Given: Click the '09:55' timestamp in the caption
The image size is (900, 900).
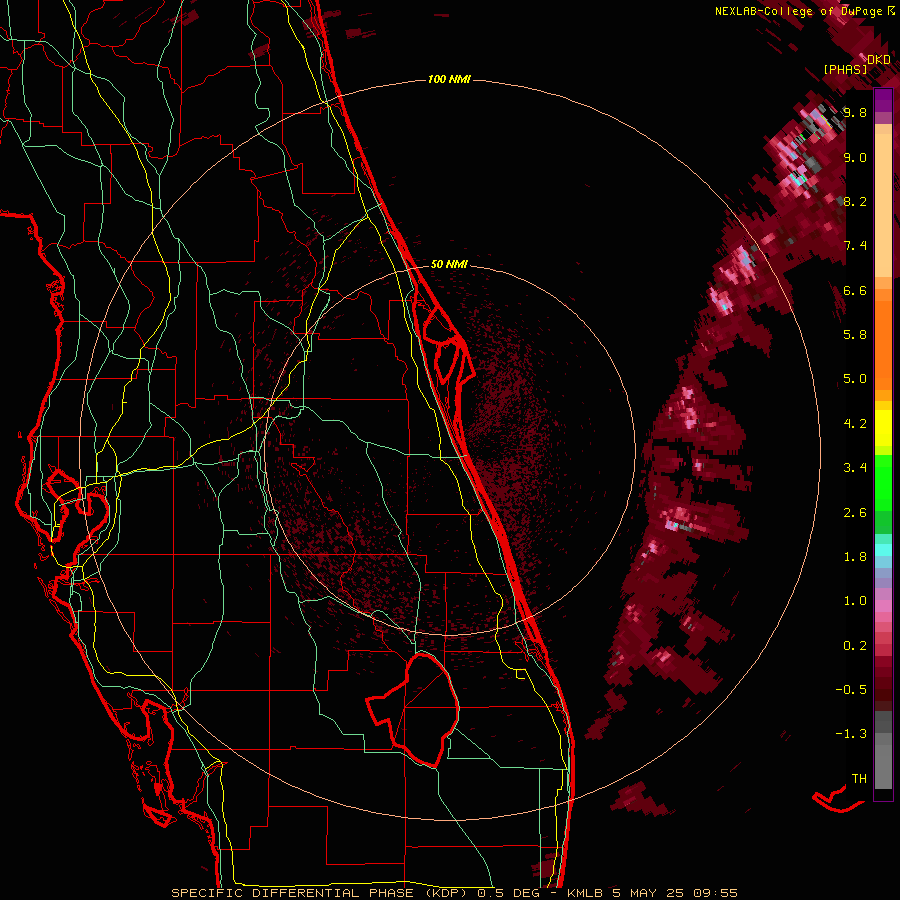Looking at the screenshot, I should tap(715, 893).
